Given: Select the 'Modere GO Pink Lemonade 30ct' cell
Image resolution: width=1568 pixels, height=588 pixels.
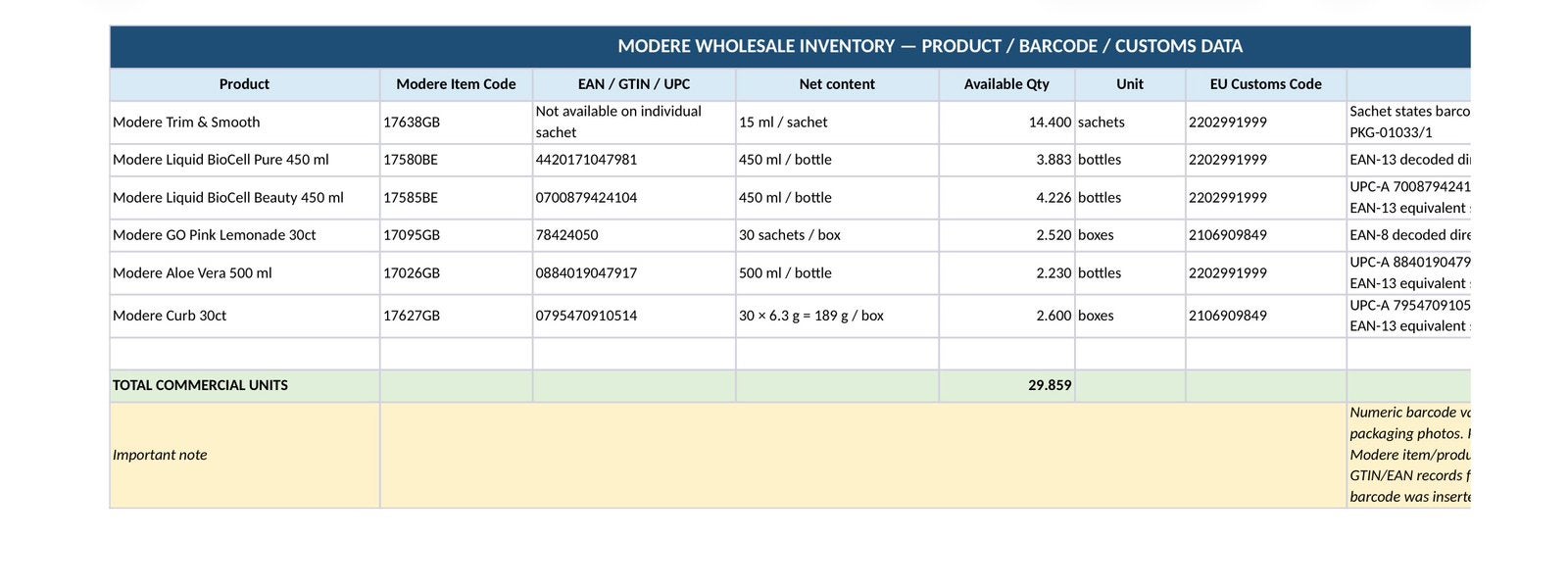Looking at the screenshot, I should pyautogui.click(x=244, y=235).
